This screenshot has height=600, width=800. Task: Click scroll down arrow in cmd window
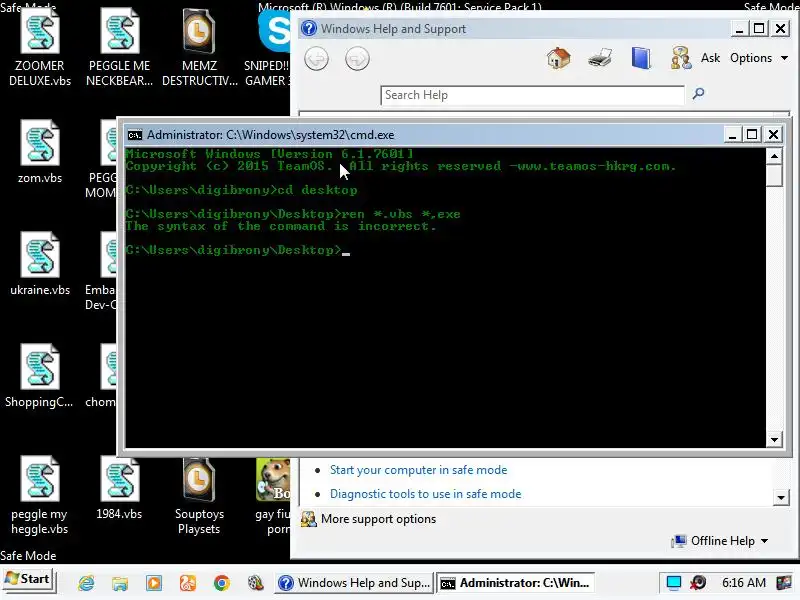click(x=774, y=439)
